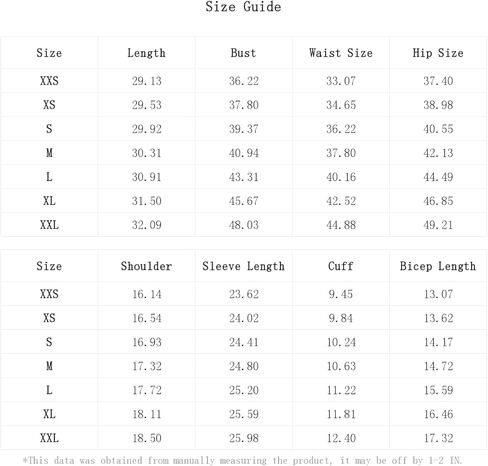Click the waist value 34.65
Screen dimensions: 488x466
341,105
